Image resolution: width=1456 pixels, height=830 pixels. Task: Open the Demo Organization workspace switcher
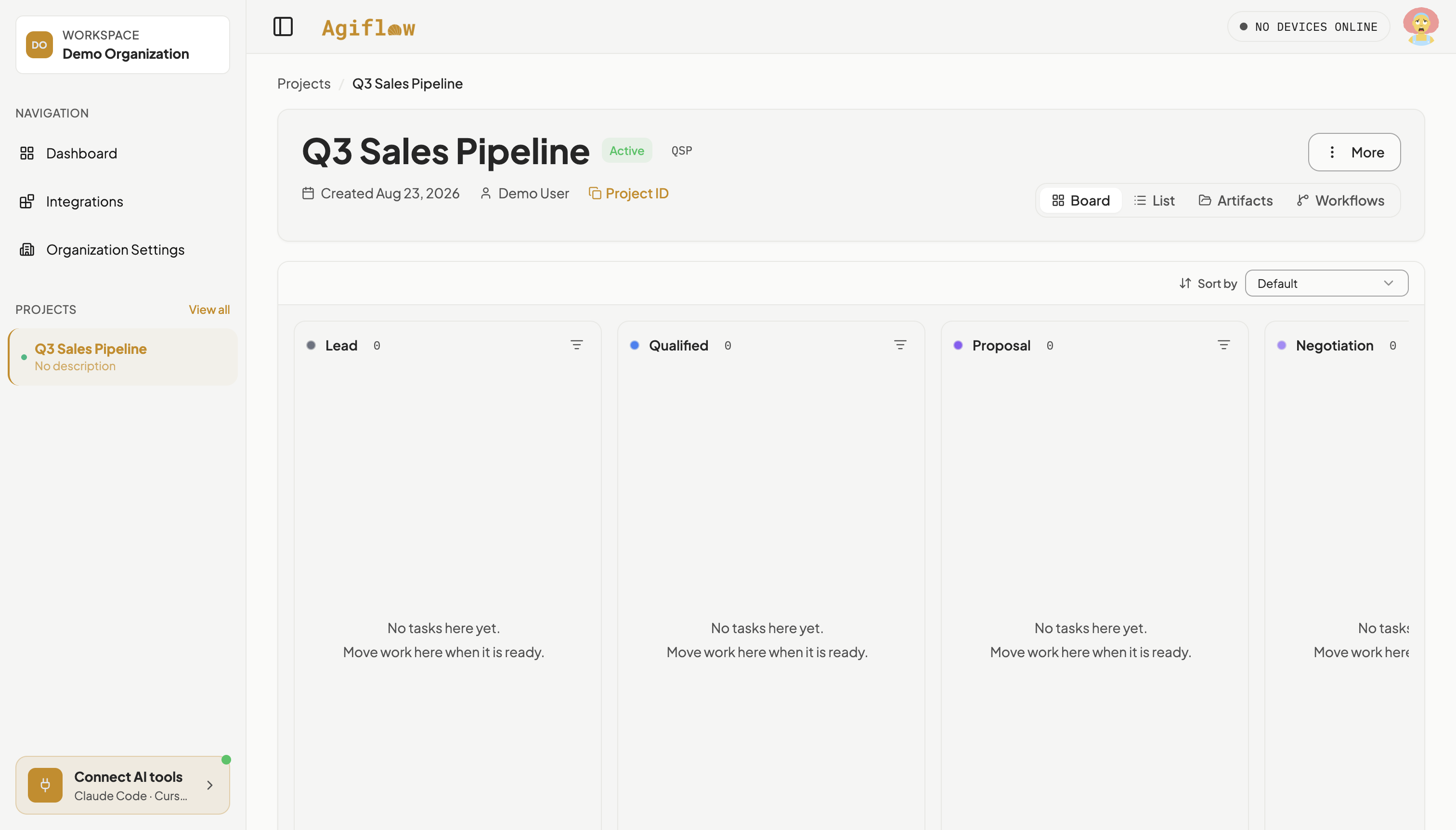click(123, 45)
